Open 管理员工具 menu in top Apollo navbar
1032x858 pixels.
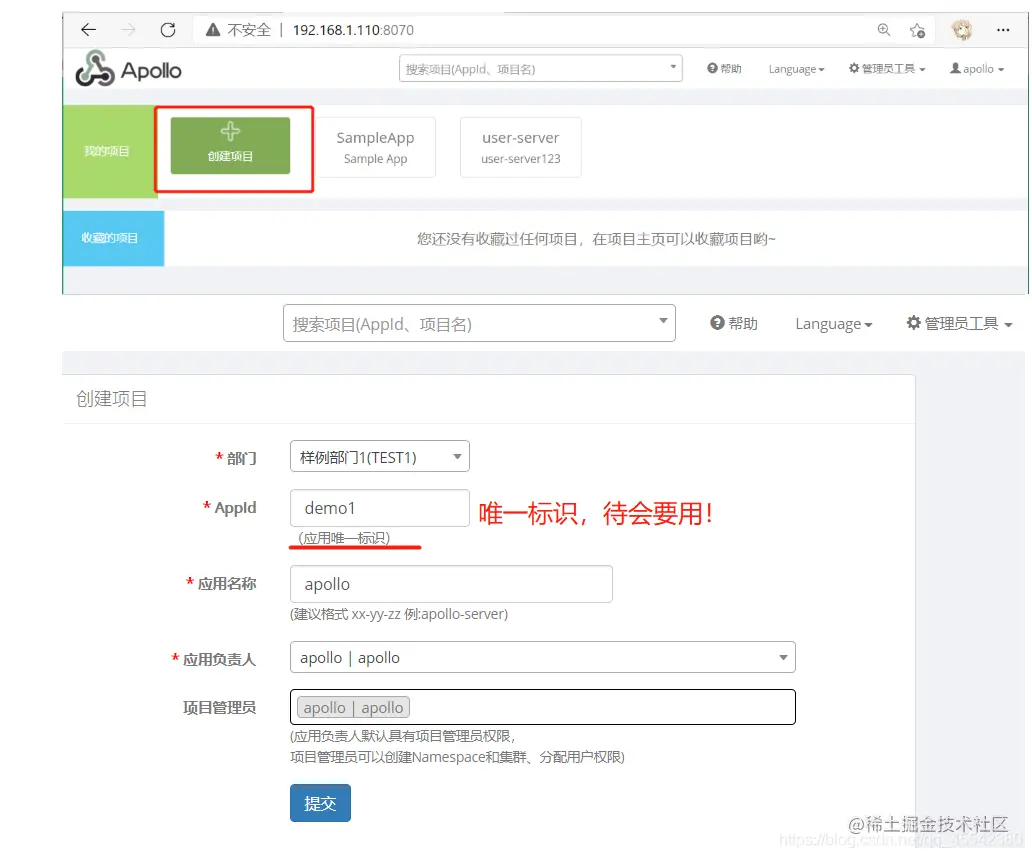[x=887, y=68]
